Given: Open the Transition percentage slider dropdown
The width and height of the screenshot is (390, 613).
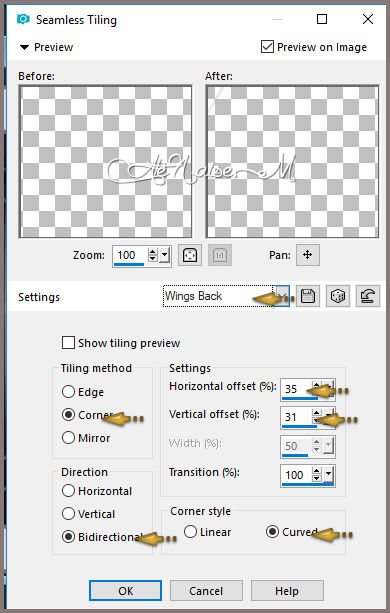Looking at the screenshot, I should (329, 475).
